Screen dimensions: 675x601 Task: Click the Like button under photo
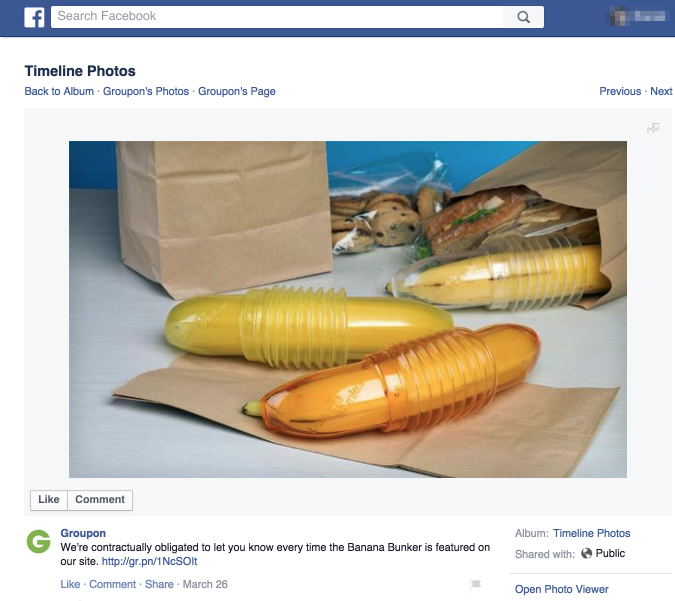49,500
